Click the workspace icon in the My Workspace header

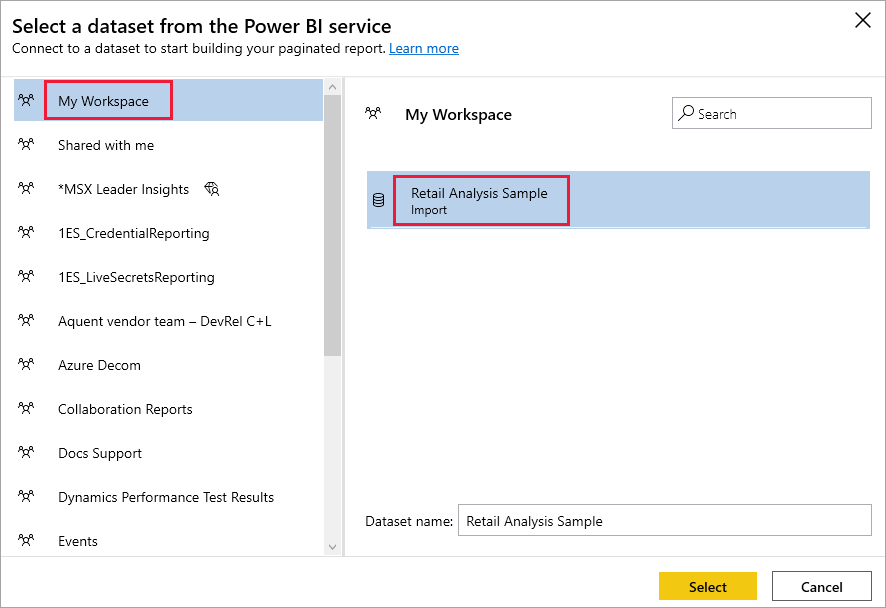click(x=373, y=113)
